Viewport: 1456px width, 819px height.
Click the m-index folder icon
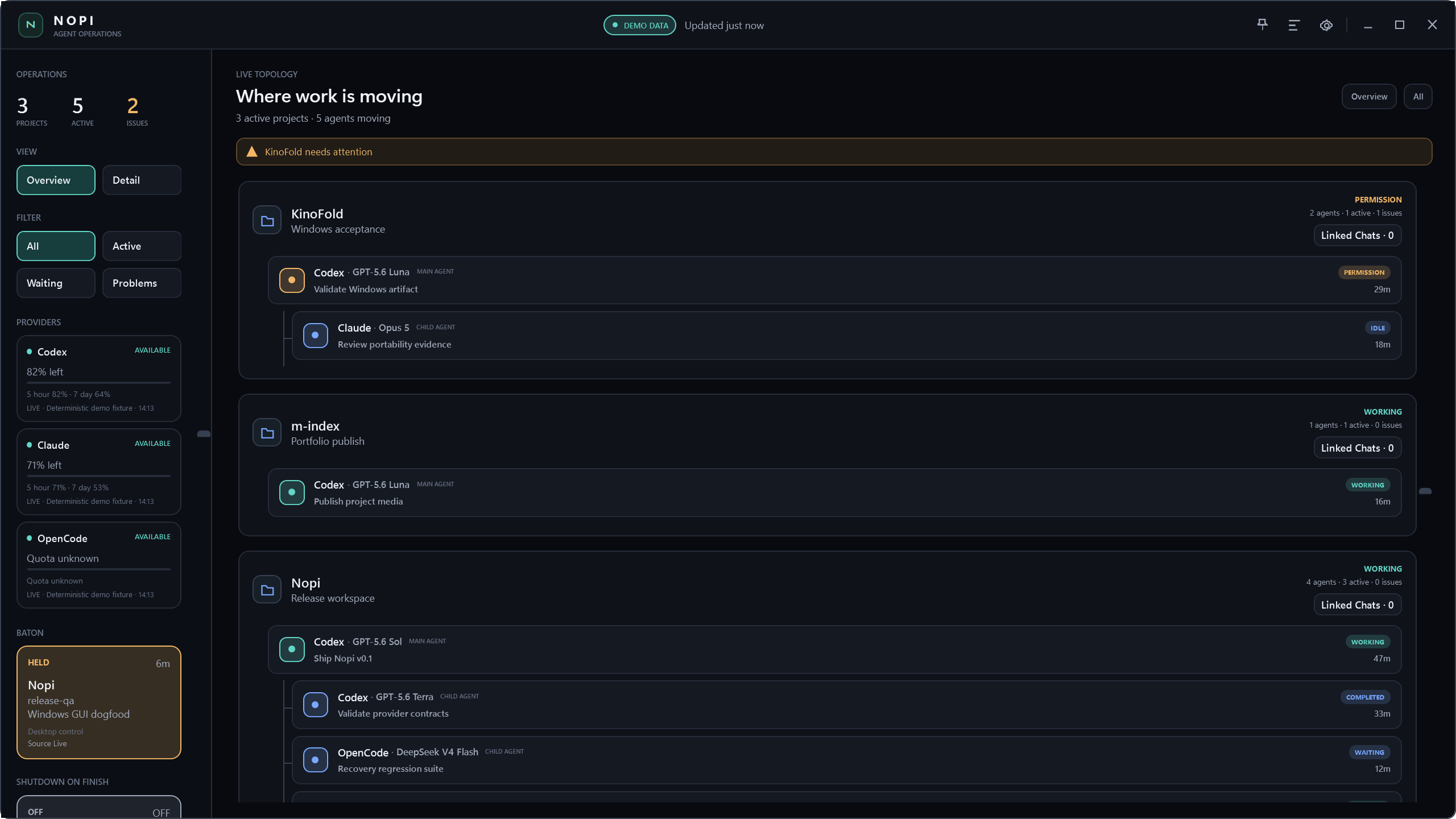point(267,433)
